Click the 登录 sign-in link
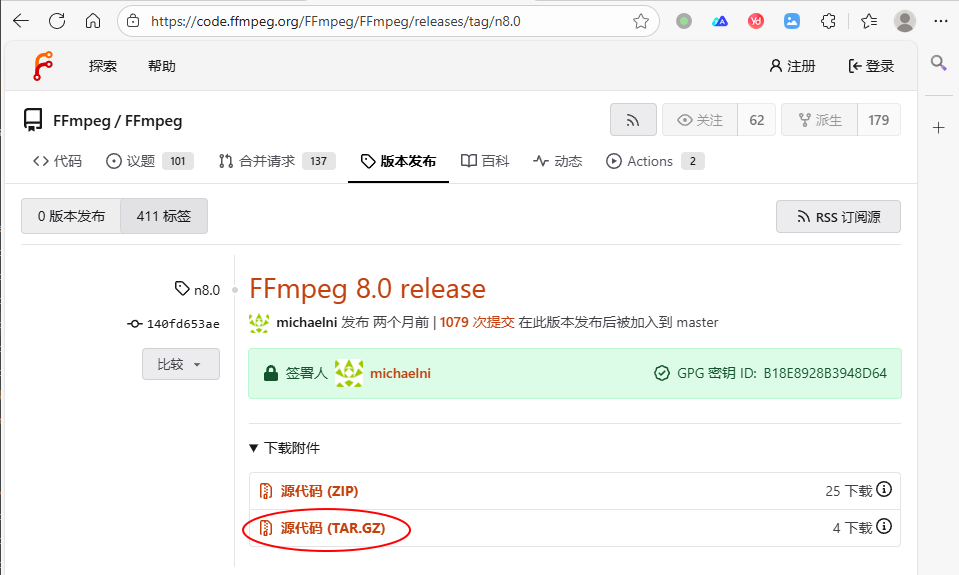 point(872,66)
